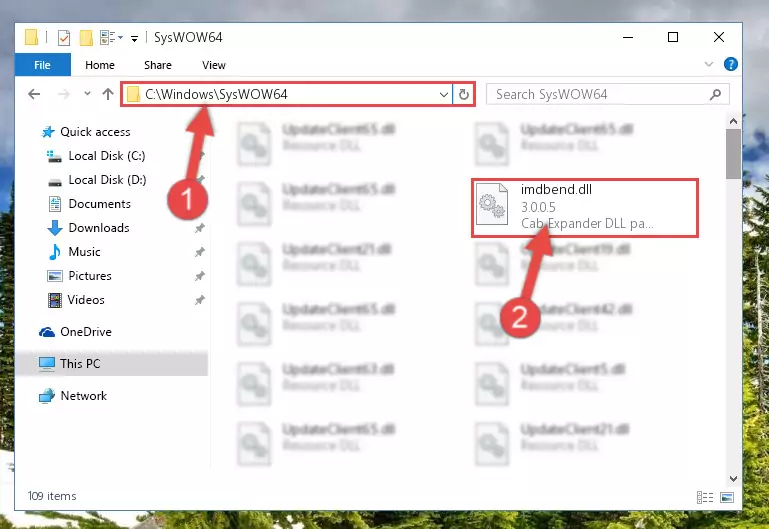Click the pin icon beside Pictures

(199, 276)
